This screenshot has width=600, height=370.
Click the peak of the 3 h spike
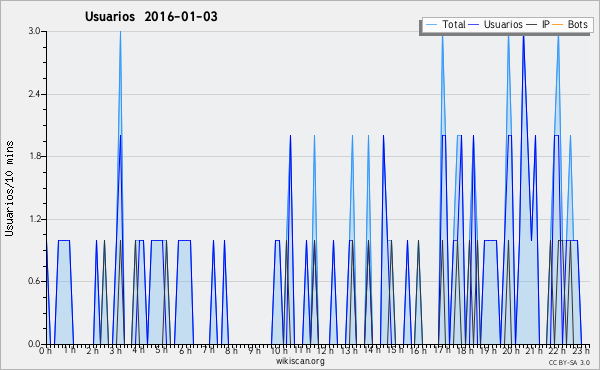tap(120, 32)
